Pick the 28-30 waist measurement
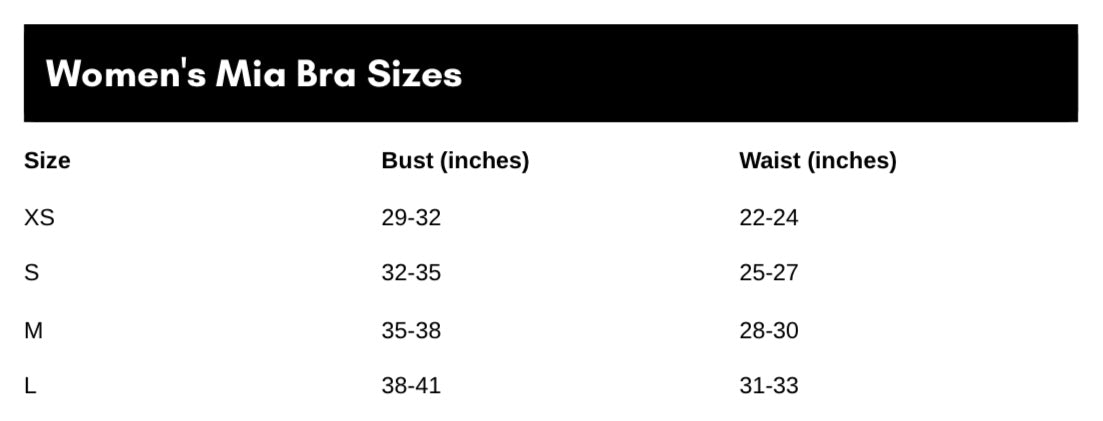The image size is (1103, 421). click(x=769, y=330)
